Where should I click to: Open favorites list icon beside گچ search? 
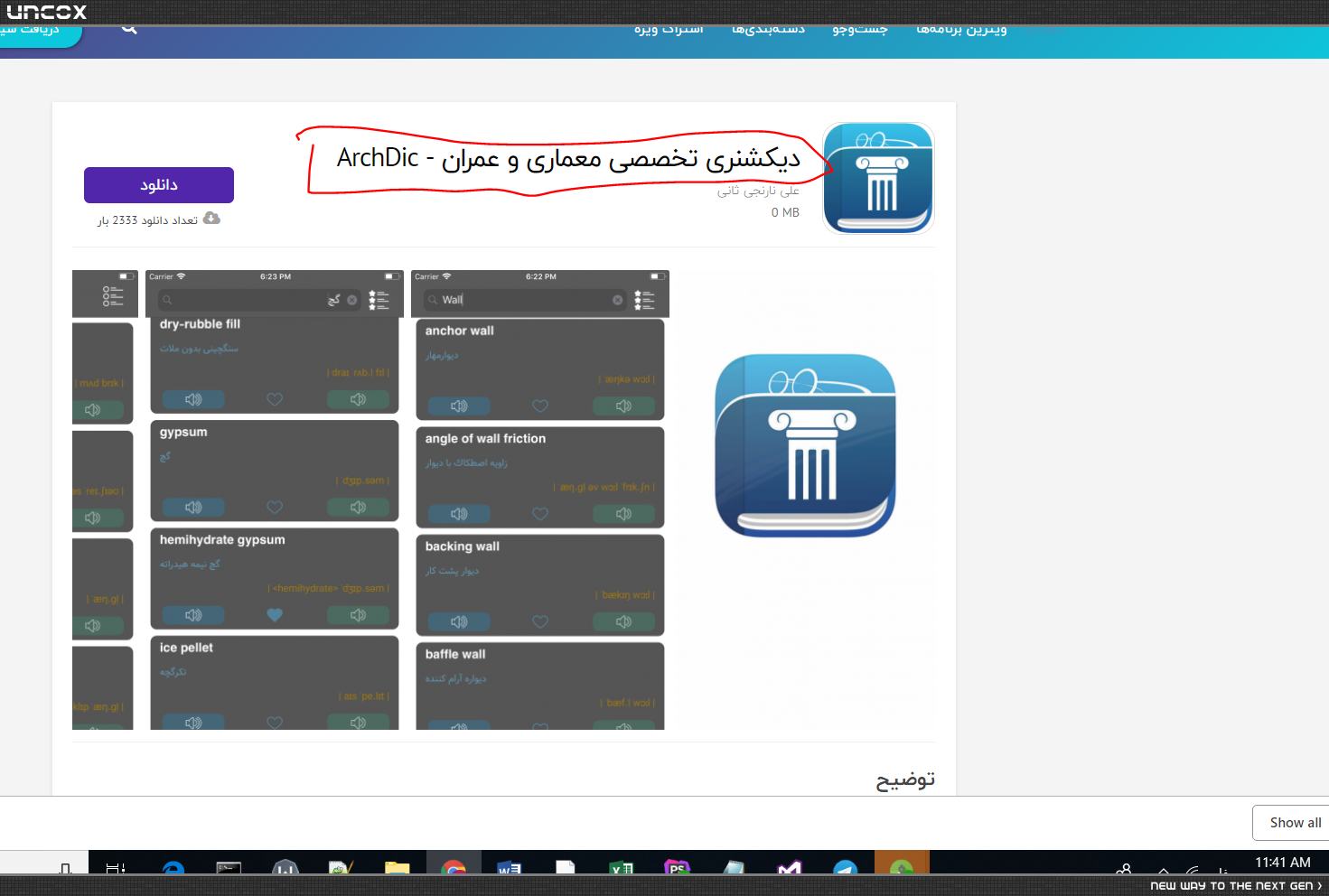tap(379, 300)
